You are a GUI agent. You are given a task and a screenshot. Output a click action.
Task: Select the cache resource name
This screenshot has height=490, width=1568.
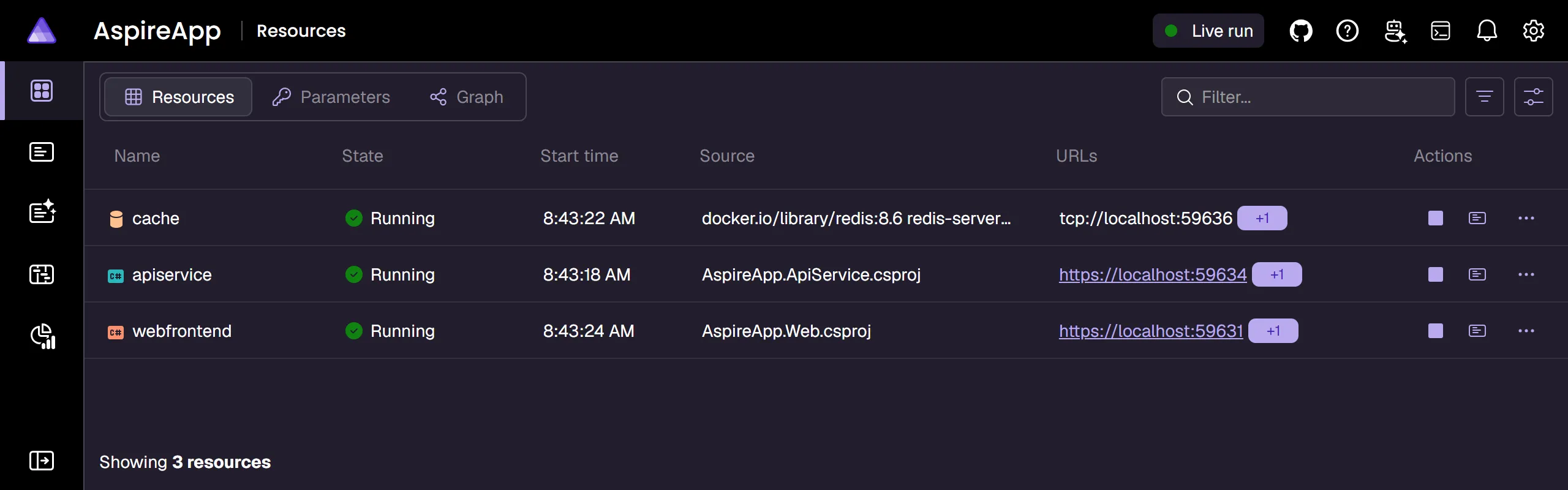coord(156,219)
